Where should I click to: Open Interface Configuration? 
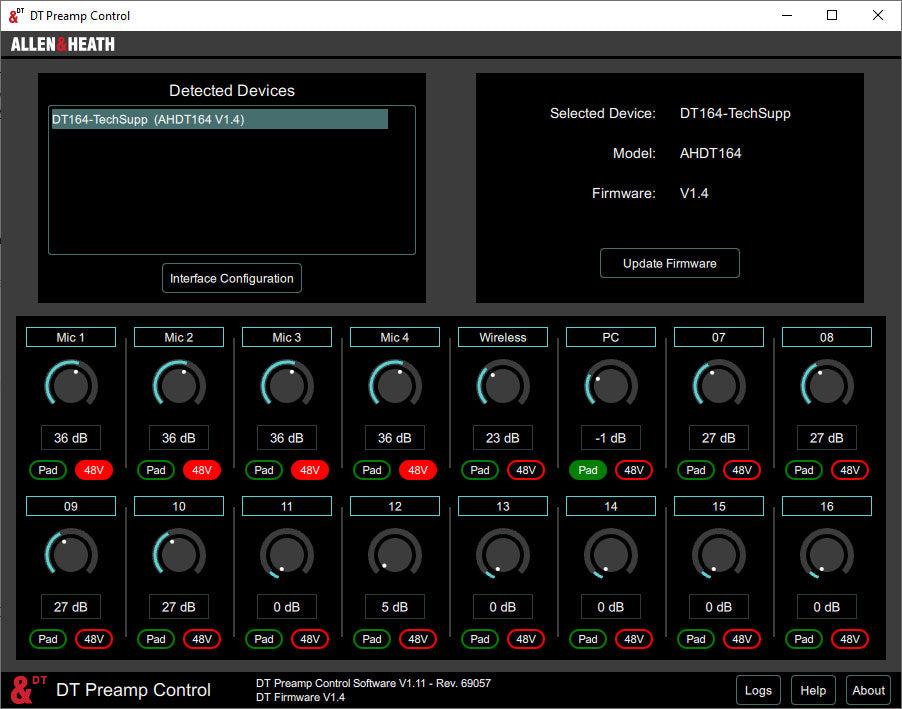[x=232, y=278]
